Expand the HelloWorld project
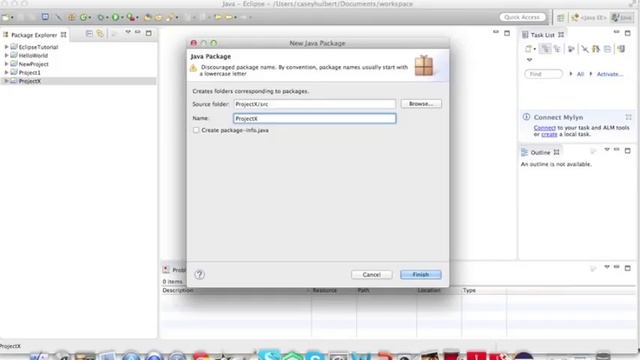Viewport: 640px width, 360px height. [x=6, y=56]
